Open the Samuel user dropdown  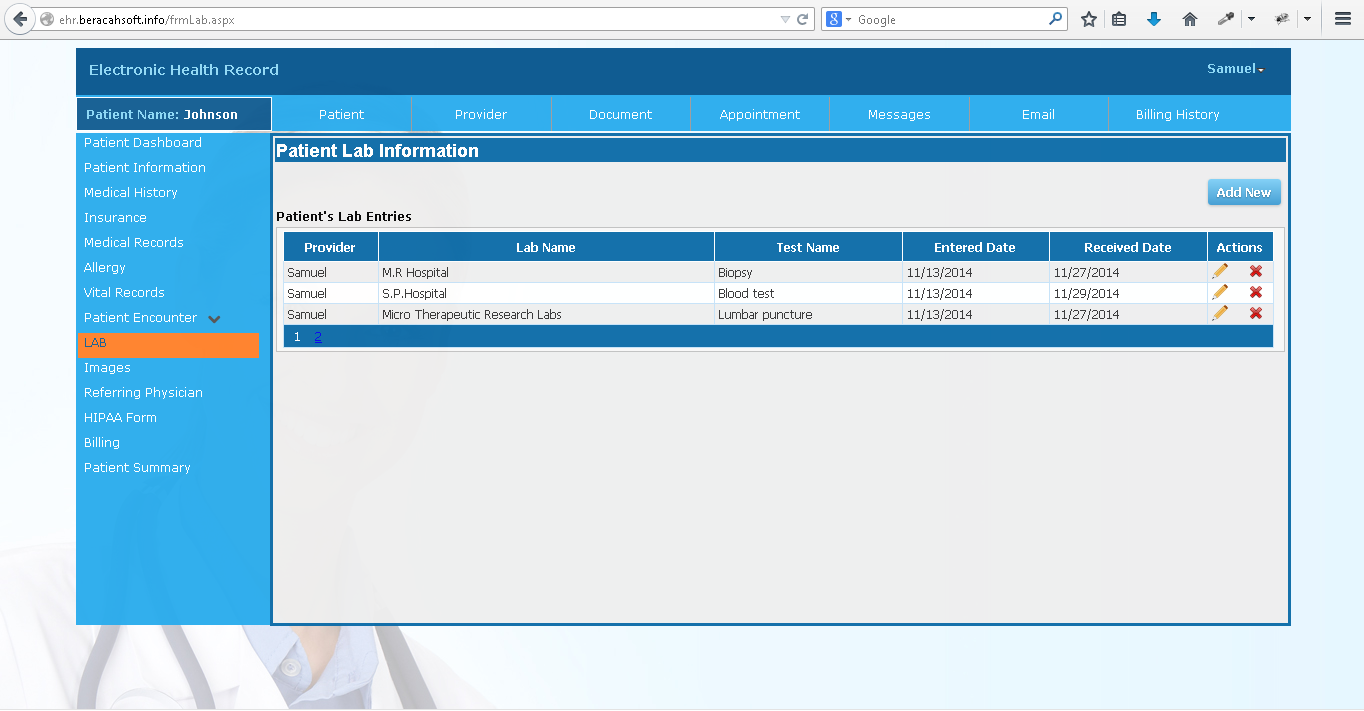[1235, 69]
